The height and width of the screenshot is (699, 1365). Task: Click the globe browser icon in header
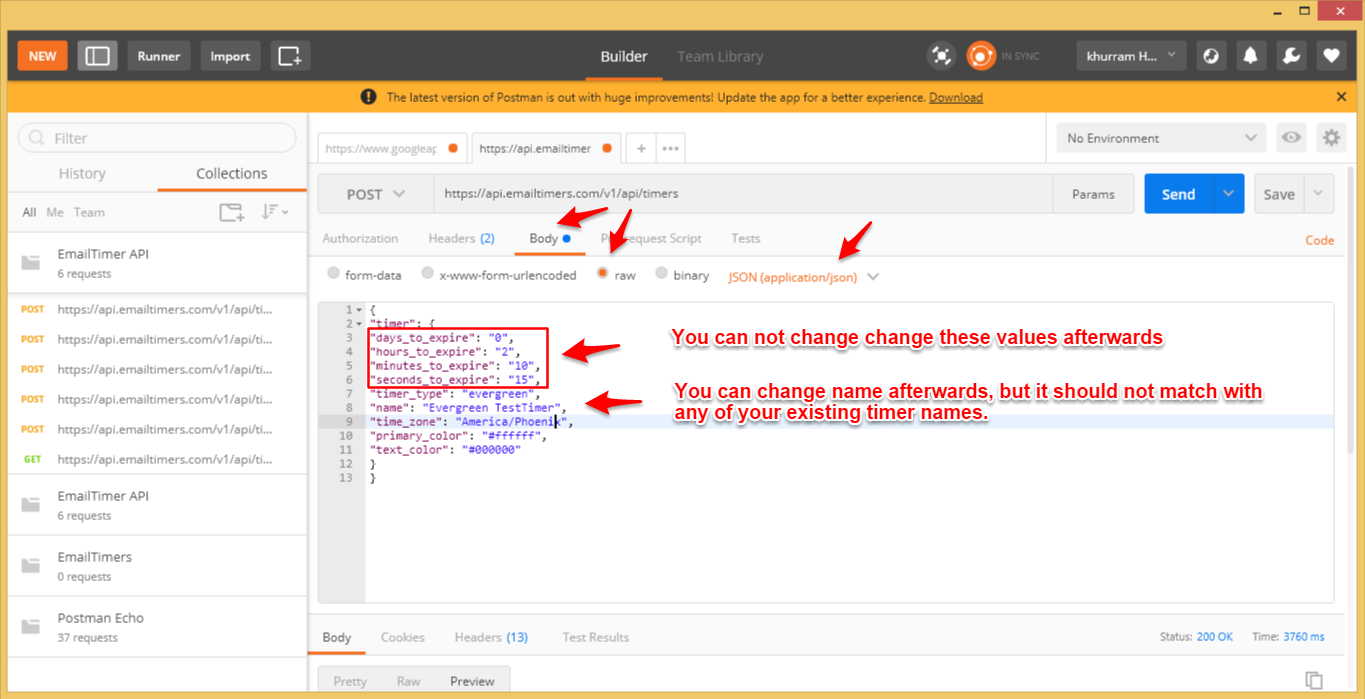coord(1211,56)
